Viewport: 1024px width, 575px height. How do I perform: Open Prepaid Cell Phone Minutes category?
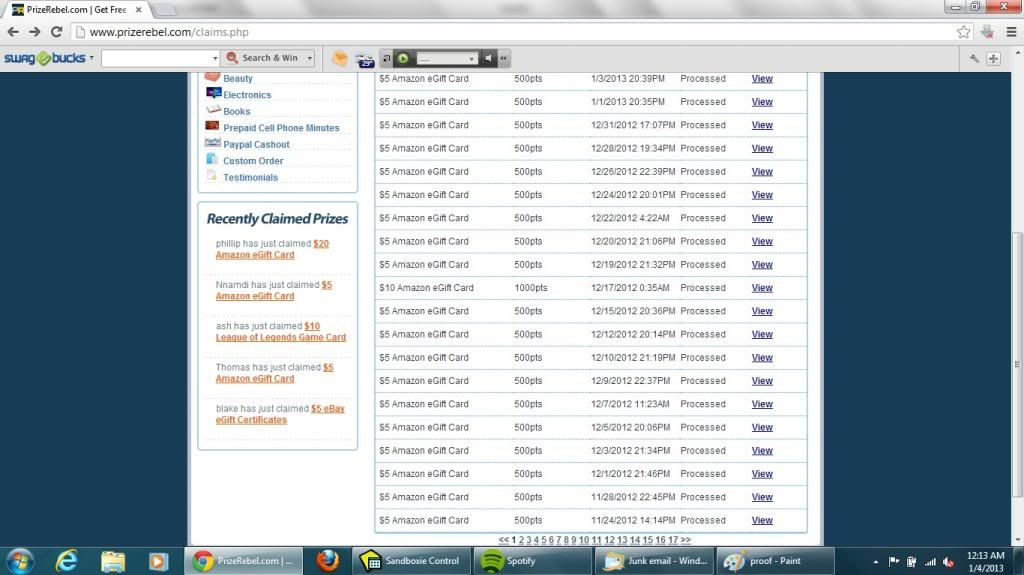coord(281,128)
